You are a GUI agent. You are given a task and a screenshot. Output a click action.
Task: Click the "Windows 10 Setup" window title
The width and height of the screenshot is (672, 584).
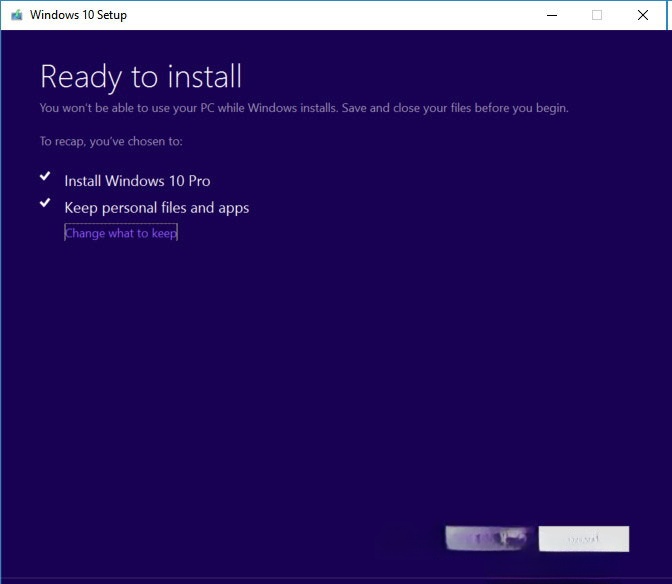(x=78, y=15)
